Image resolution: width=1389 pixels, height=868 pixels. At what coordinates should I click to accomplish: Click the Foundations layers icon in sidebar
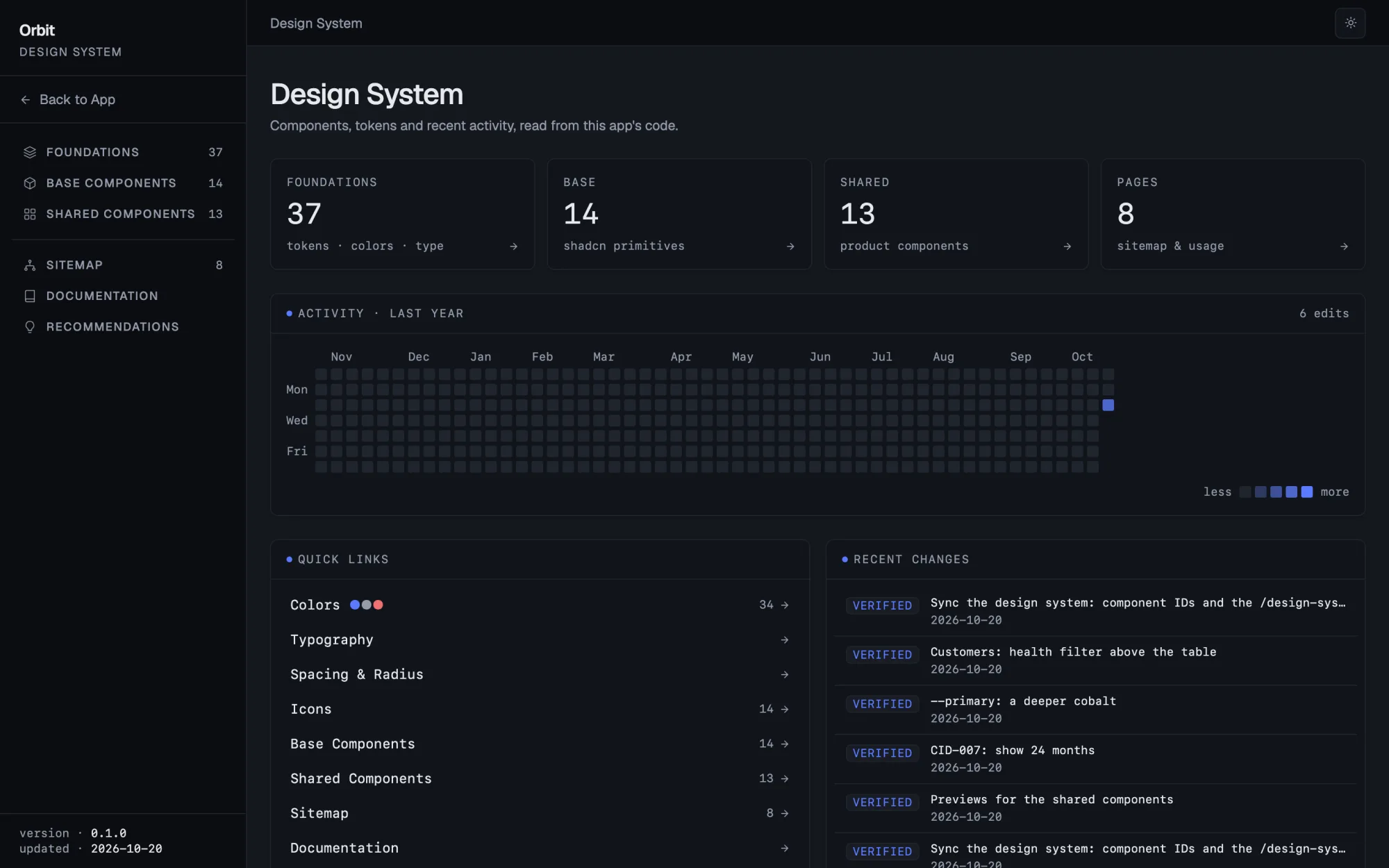(30, 152)
